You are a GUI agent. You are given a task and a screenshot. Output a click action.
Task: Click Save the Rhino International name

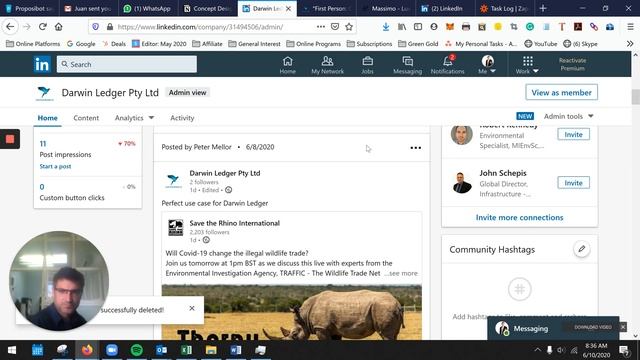(234, 223)
